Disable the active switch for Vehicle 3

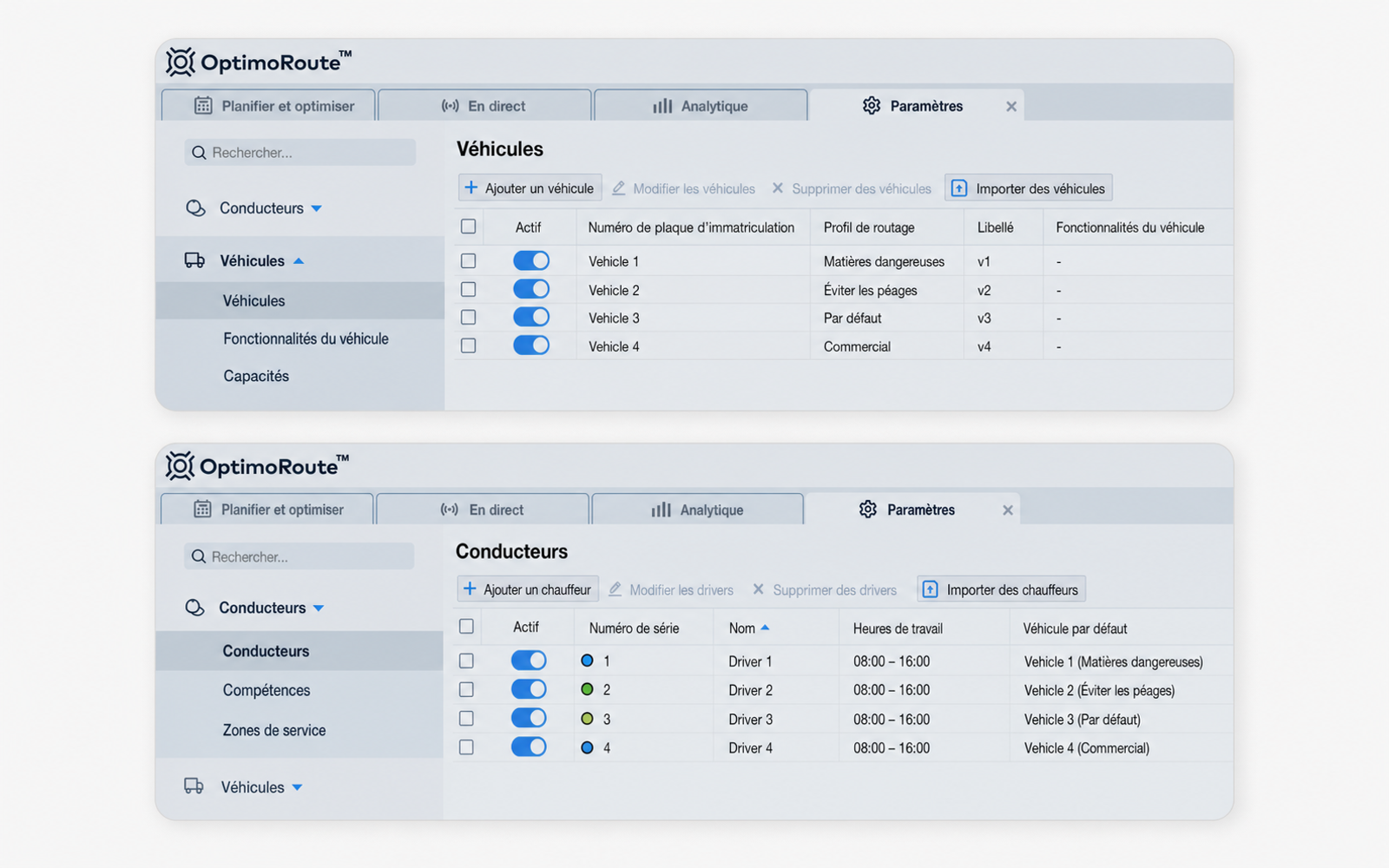(x=531, y=317)
